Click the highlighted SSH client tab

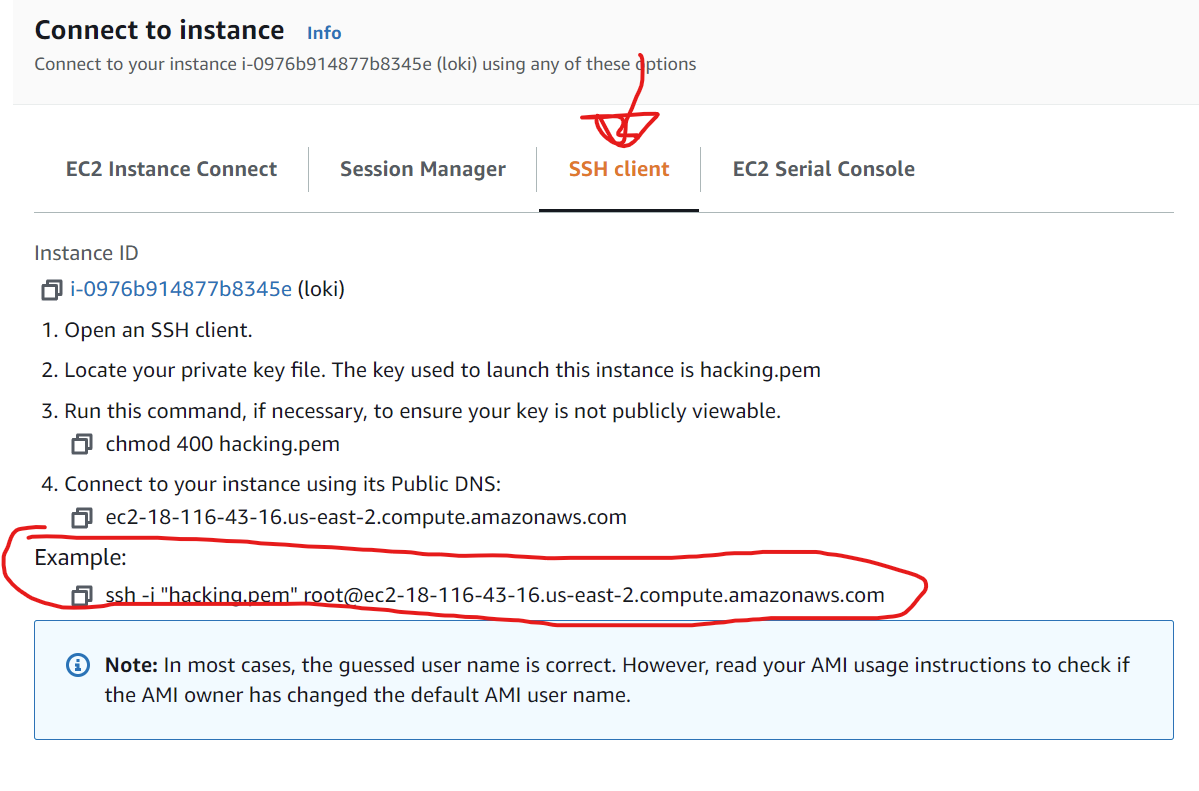tap(618, 168)
